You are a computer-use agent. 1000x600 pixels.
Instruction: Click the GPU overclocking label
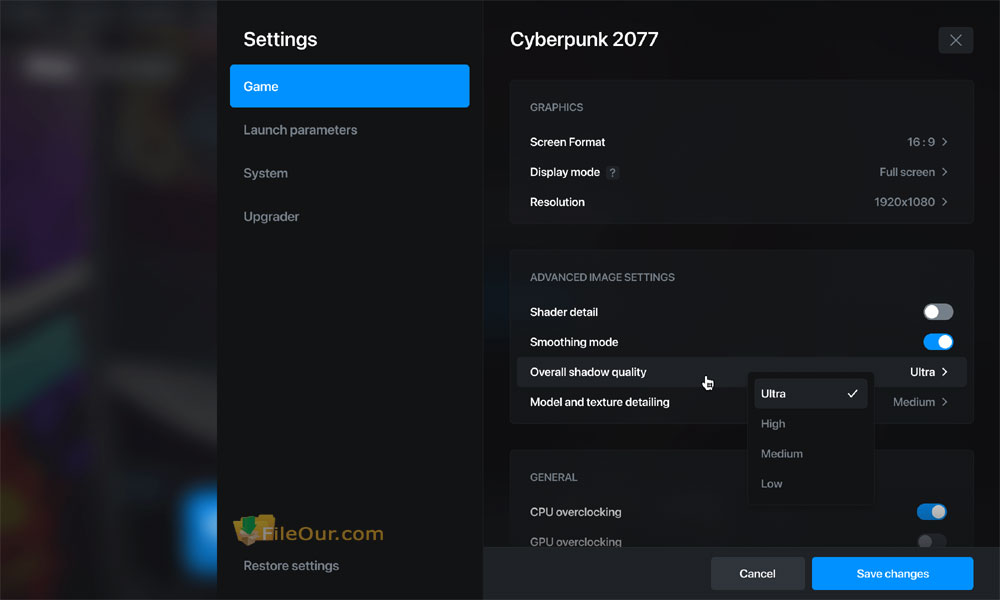575,542
